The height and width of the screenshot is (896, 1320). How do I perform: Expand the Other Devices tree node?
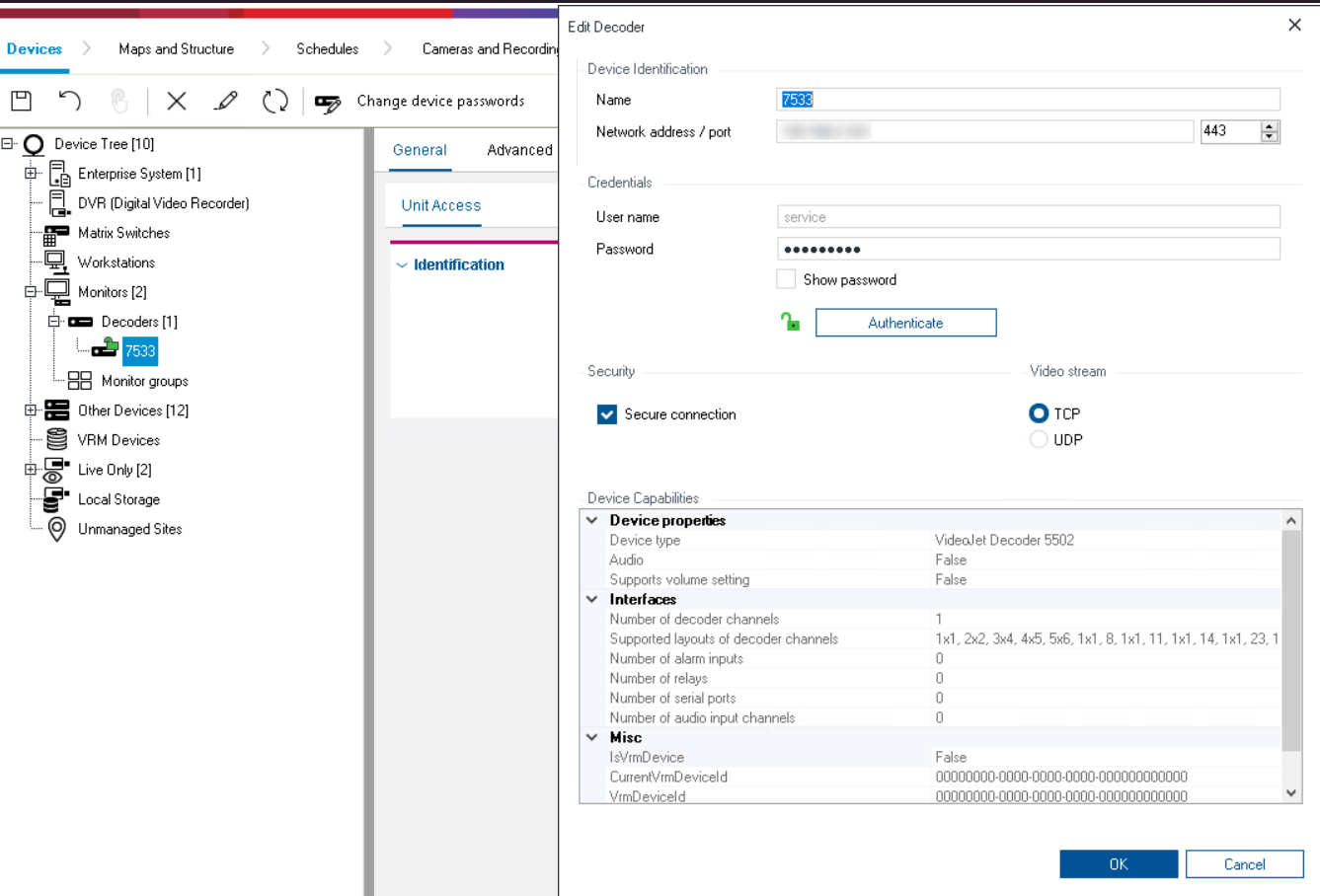31,411
